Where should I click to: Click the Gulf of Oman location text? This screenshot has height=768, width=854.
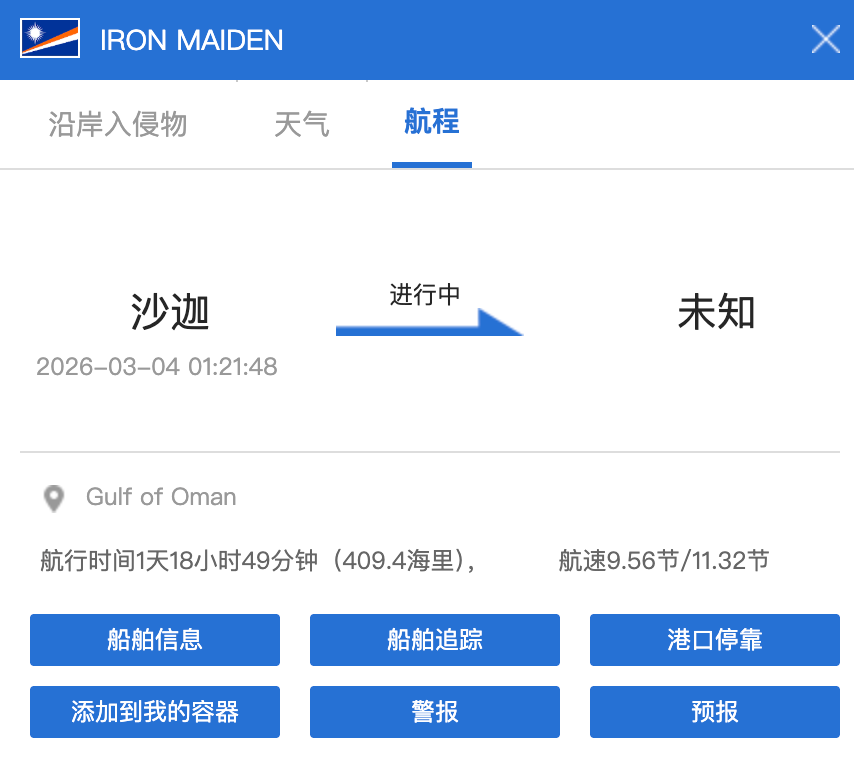tap(161, 497)
